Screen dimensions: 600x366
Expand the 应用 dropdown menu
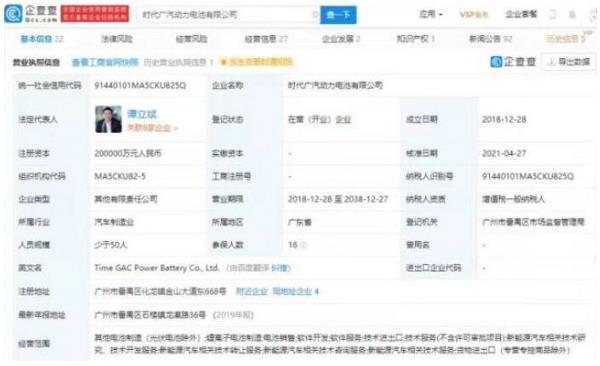click(x=430, y=15)
